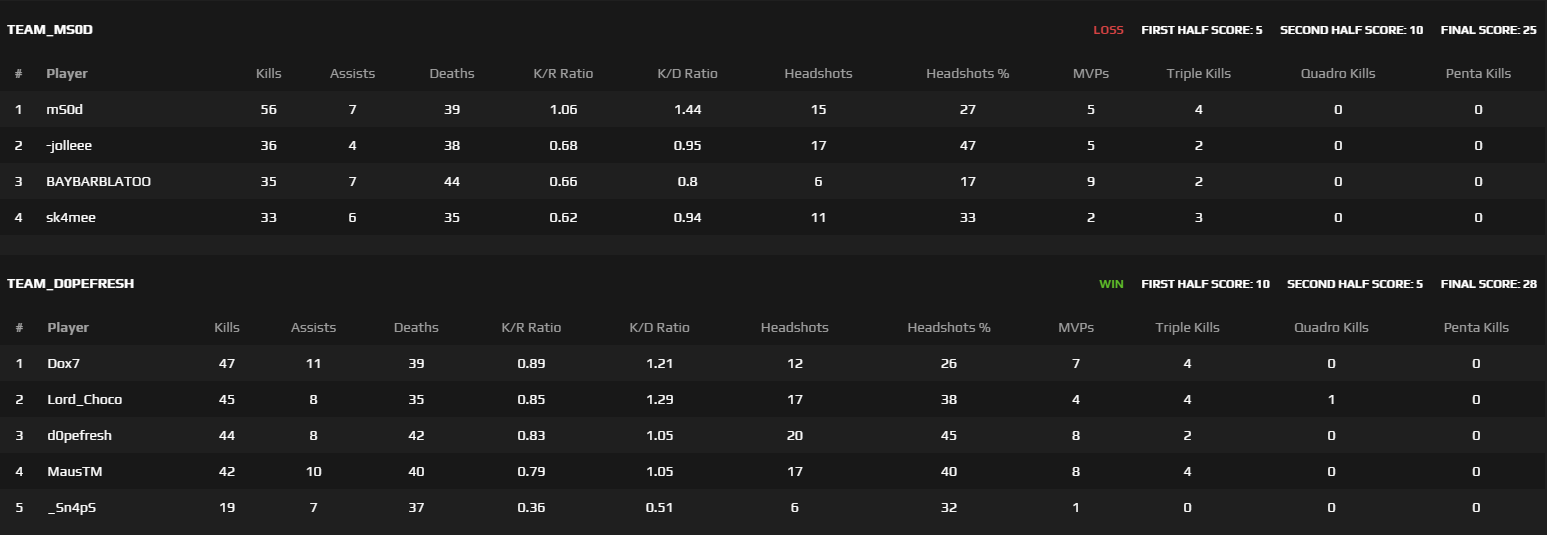Select BAYBARBLATOO player row name
1547x535 pixels.
click(98, 181)
